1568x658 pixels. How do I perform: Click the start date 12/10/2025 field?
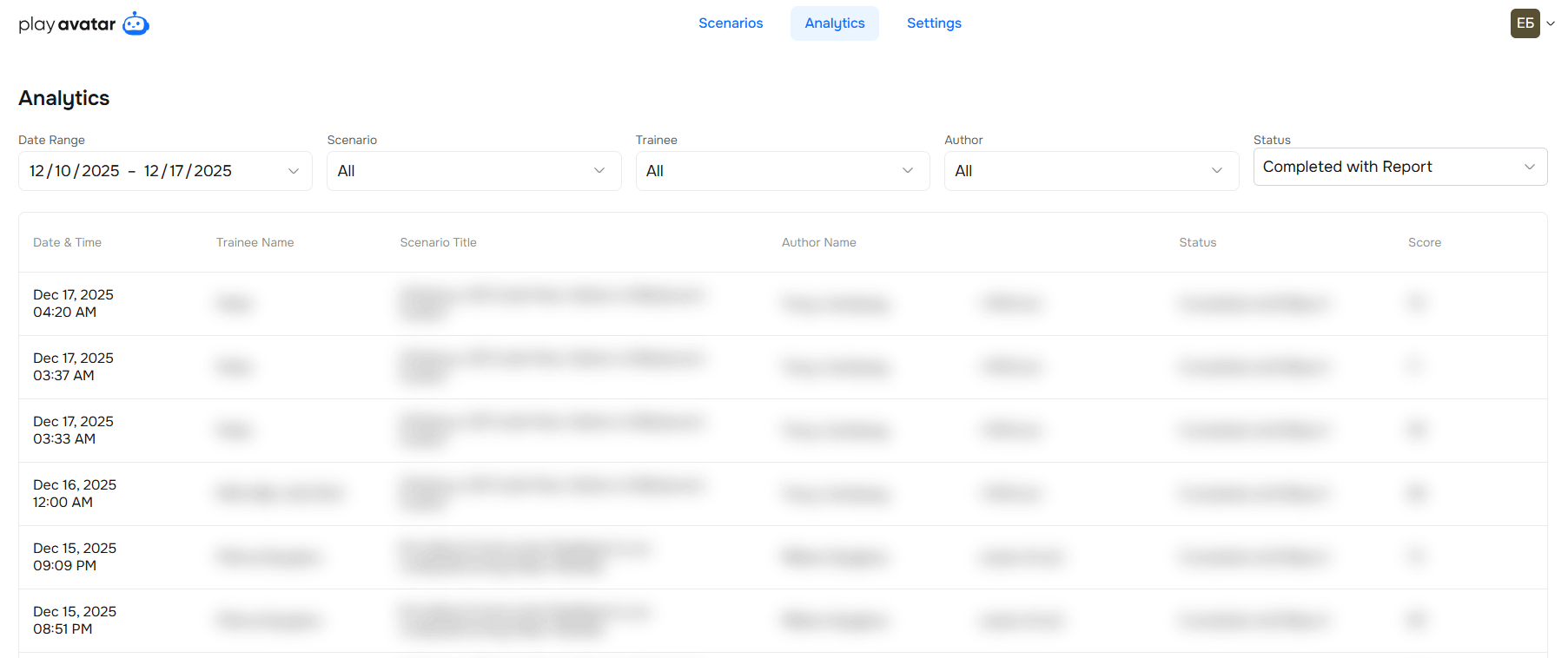tap(75, 171)
